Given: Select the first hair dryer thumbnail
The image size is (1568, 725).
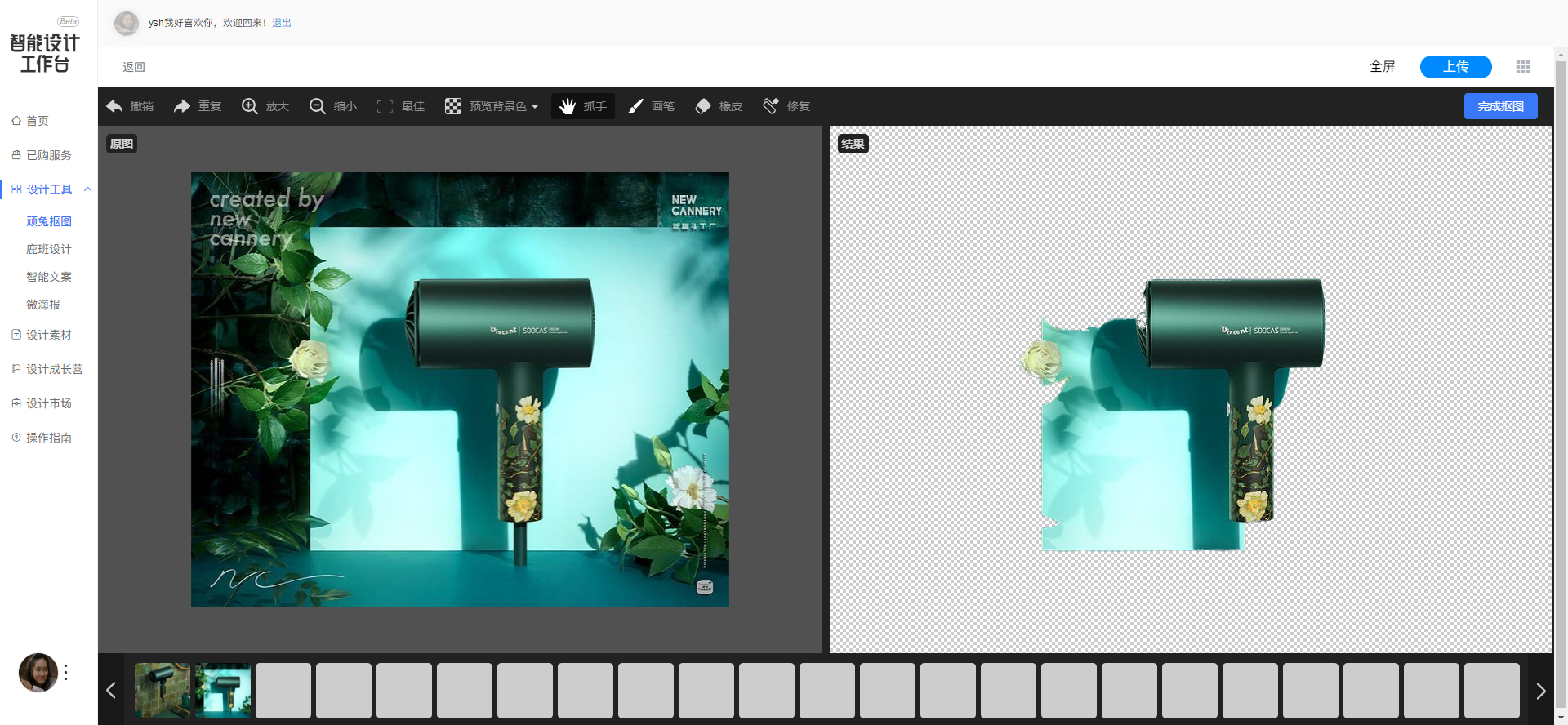Looking at the screenshot, I should [x=163, y=691].
